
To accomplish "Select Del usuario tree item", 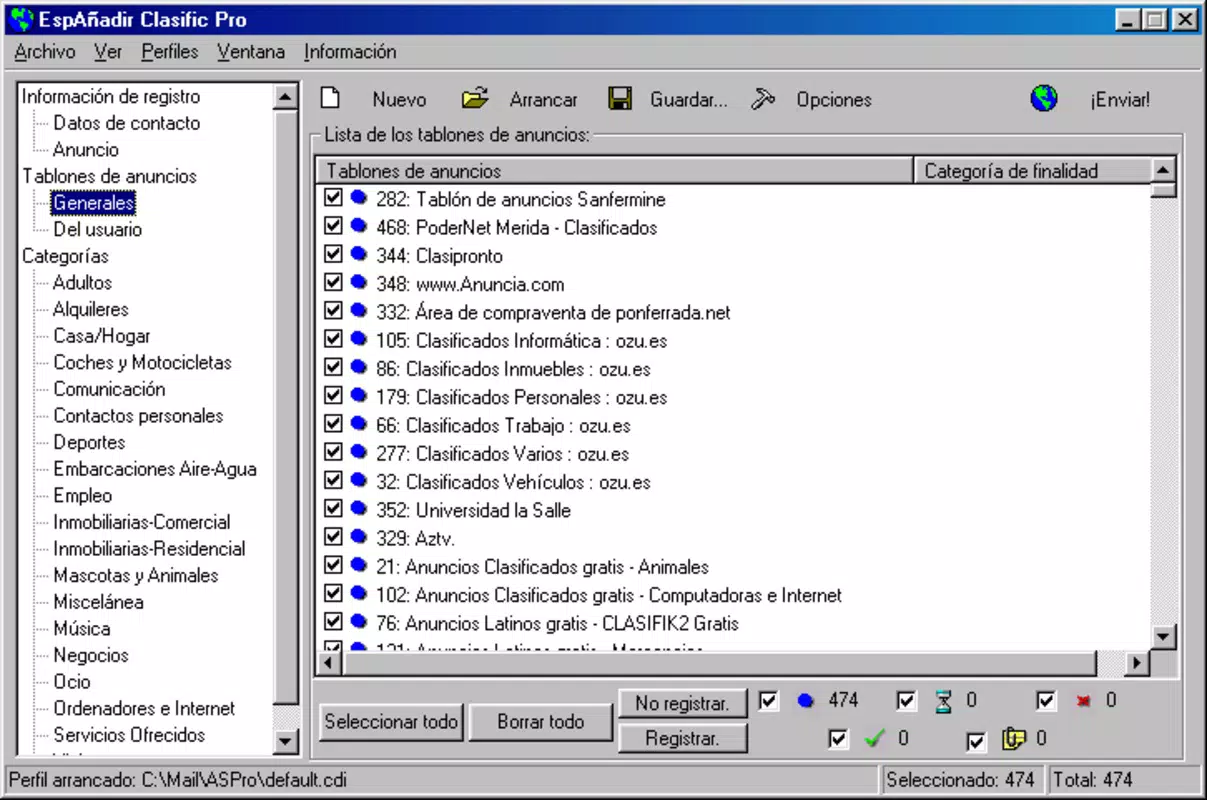I will coord(98,229).
